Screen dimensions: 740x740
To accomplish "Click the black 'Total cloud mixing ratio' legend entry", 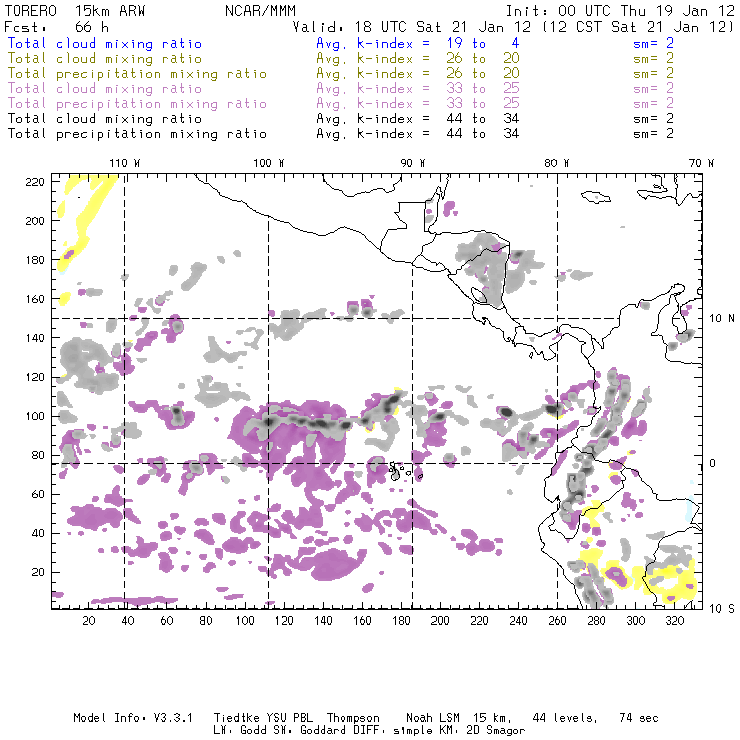I will 105,119.
